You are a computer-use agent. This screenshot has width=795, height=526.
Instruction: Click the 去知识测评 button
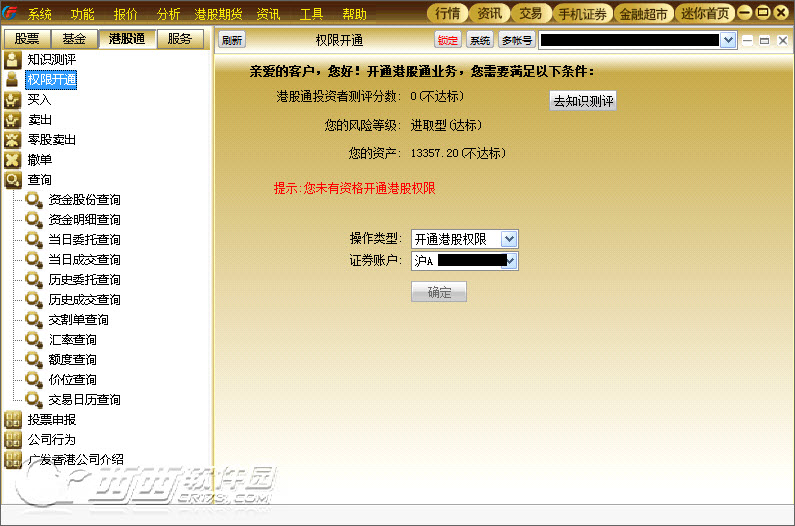click(583, 100)
